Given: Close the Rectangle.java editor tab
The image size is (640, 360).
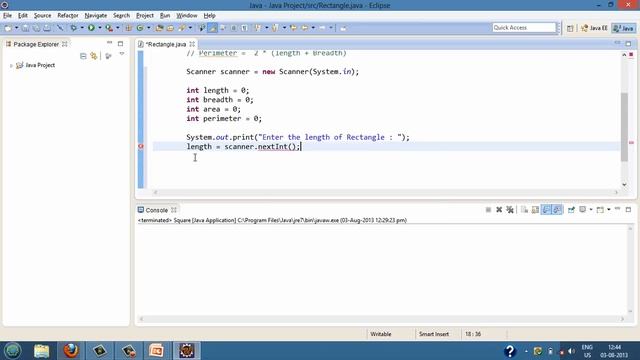Looking at the screenshot, I should click(x=192, y=44).
